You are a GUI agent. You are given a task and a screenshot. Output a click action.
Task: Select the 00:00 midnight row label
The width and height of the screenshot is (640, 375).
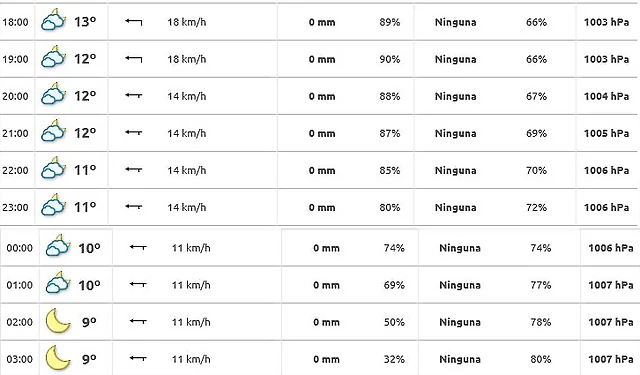coord(20,248)
